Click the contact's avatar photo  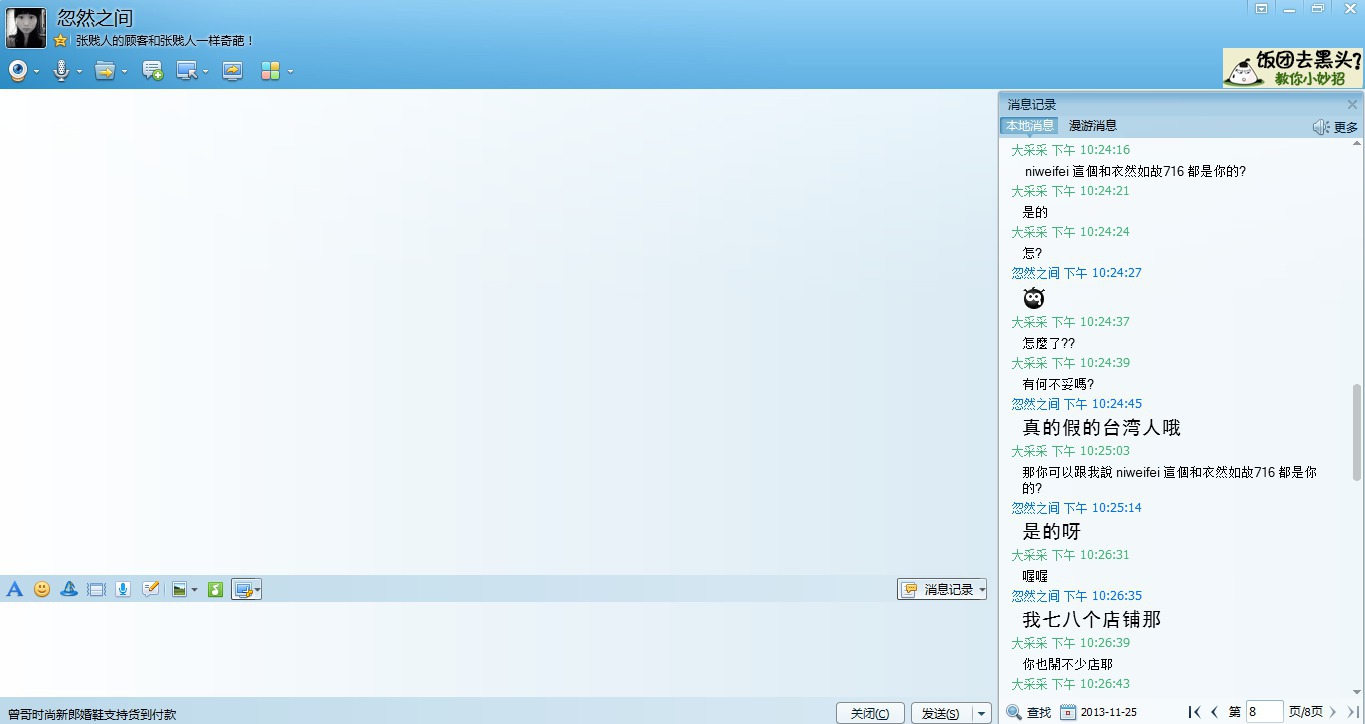click(x=26, y=28)
